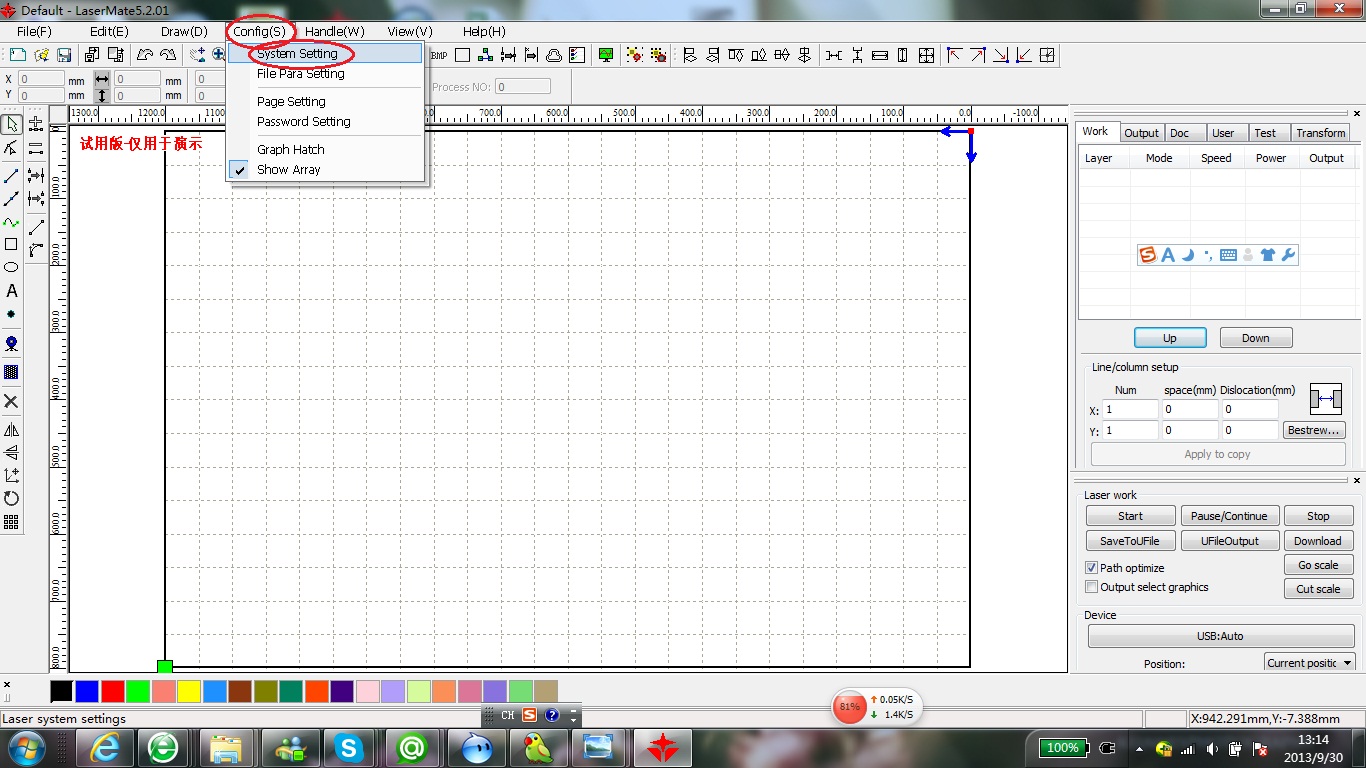Open the Current position dropdown

1308,663
